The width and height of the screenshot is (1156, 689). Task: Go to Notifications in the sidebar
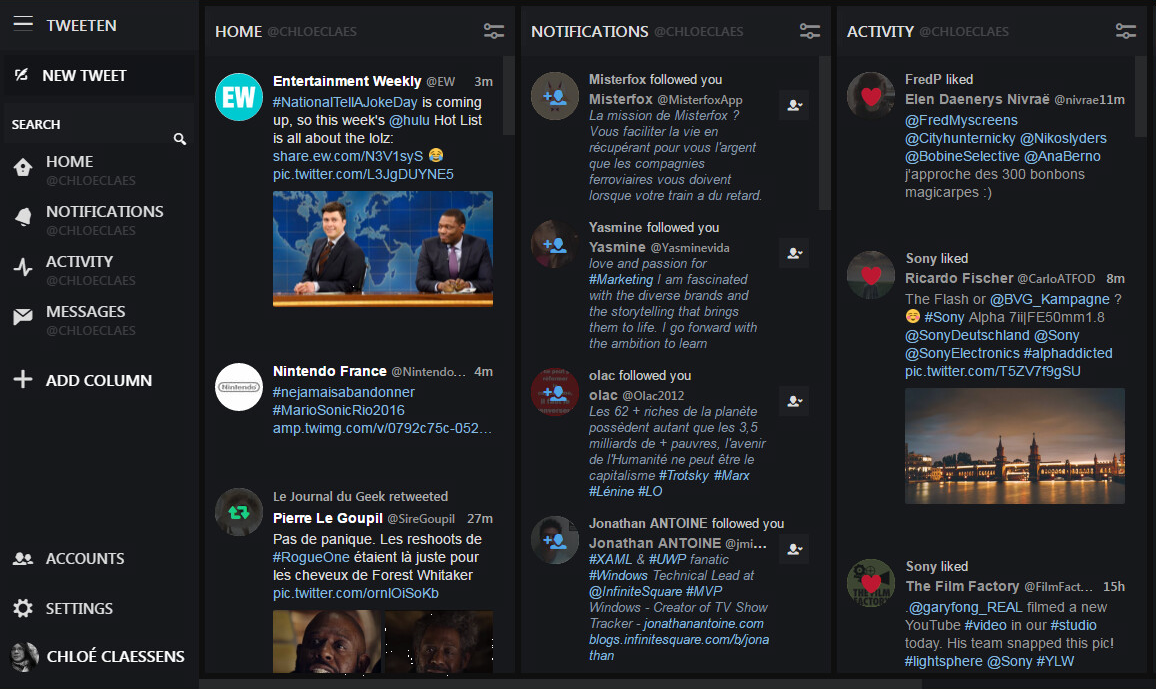[x=104, y=212]
